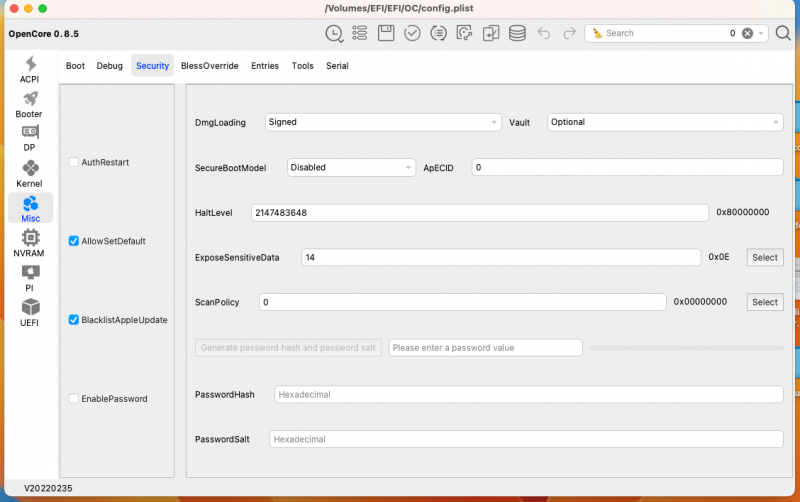Image resolution: width=800 pixels, height=502 pixels.
Task: Open the SecureBootModel dropdown
Action: tap(351, 167)
